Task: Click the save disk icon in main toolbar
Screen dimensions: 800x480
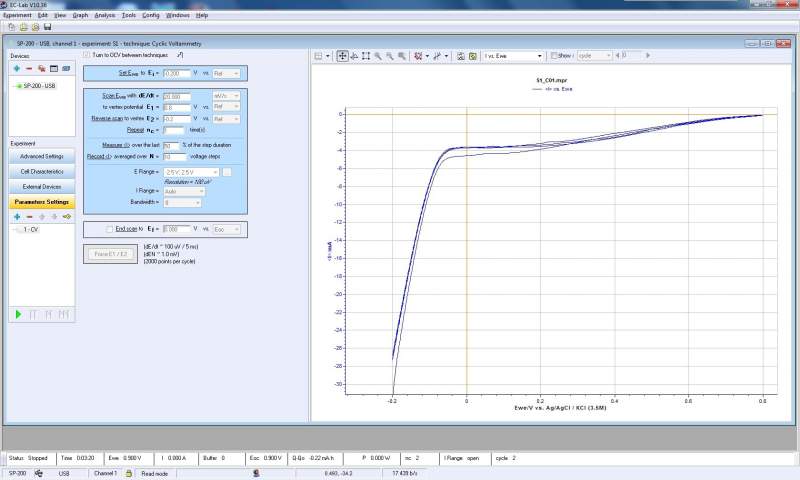Action: tap(47, 27)
